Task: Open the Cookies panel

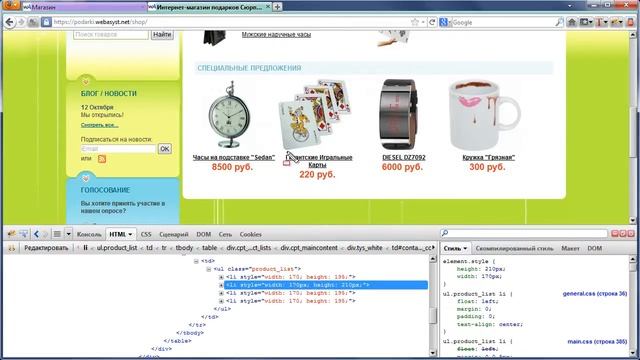Action: click(251, 234)
